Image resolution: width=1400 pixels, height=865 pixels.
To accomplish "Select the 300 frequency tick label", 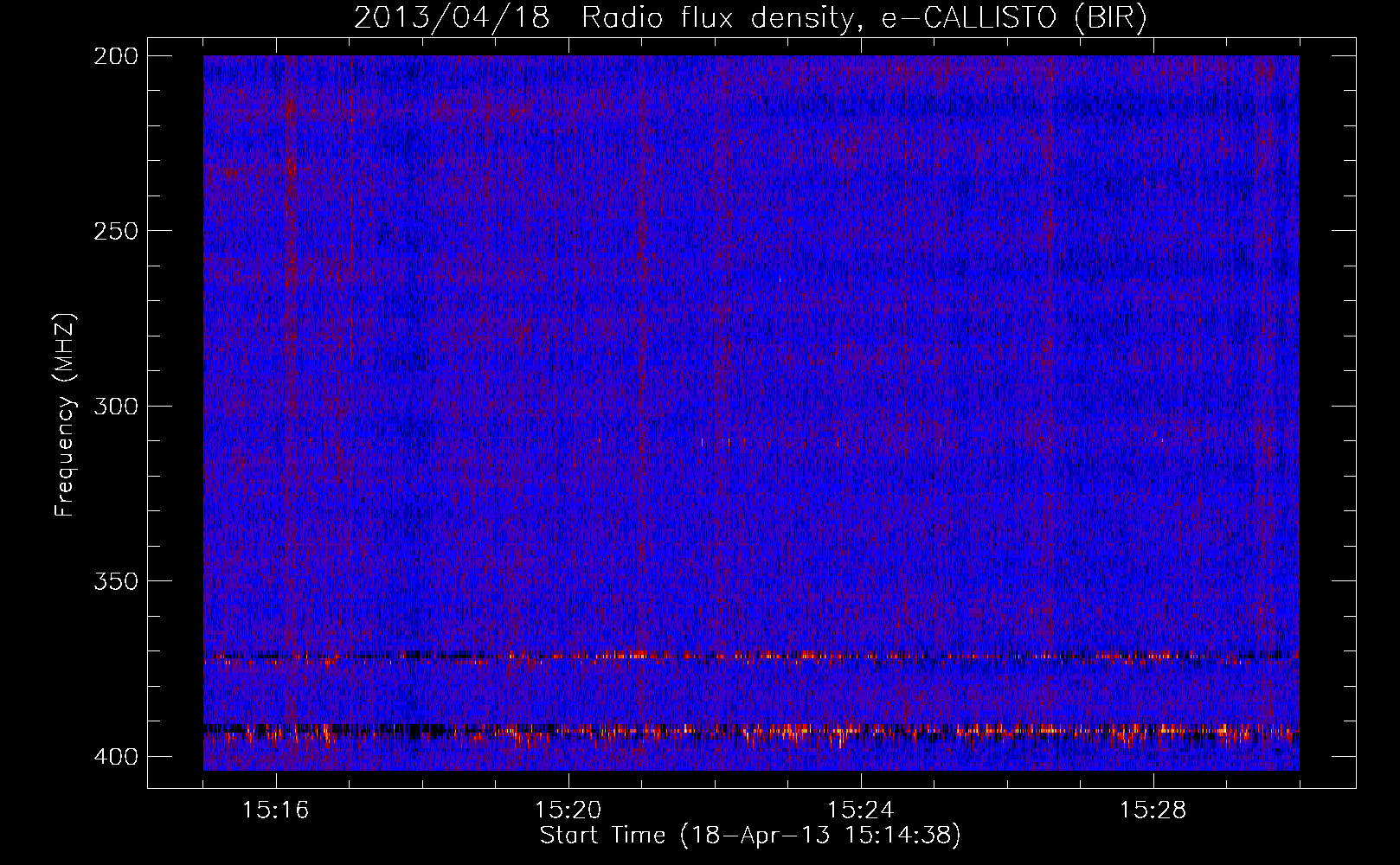I will 116,406.
